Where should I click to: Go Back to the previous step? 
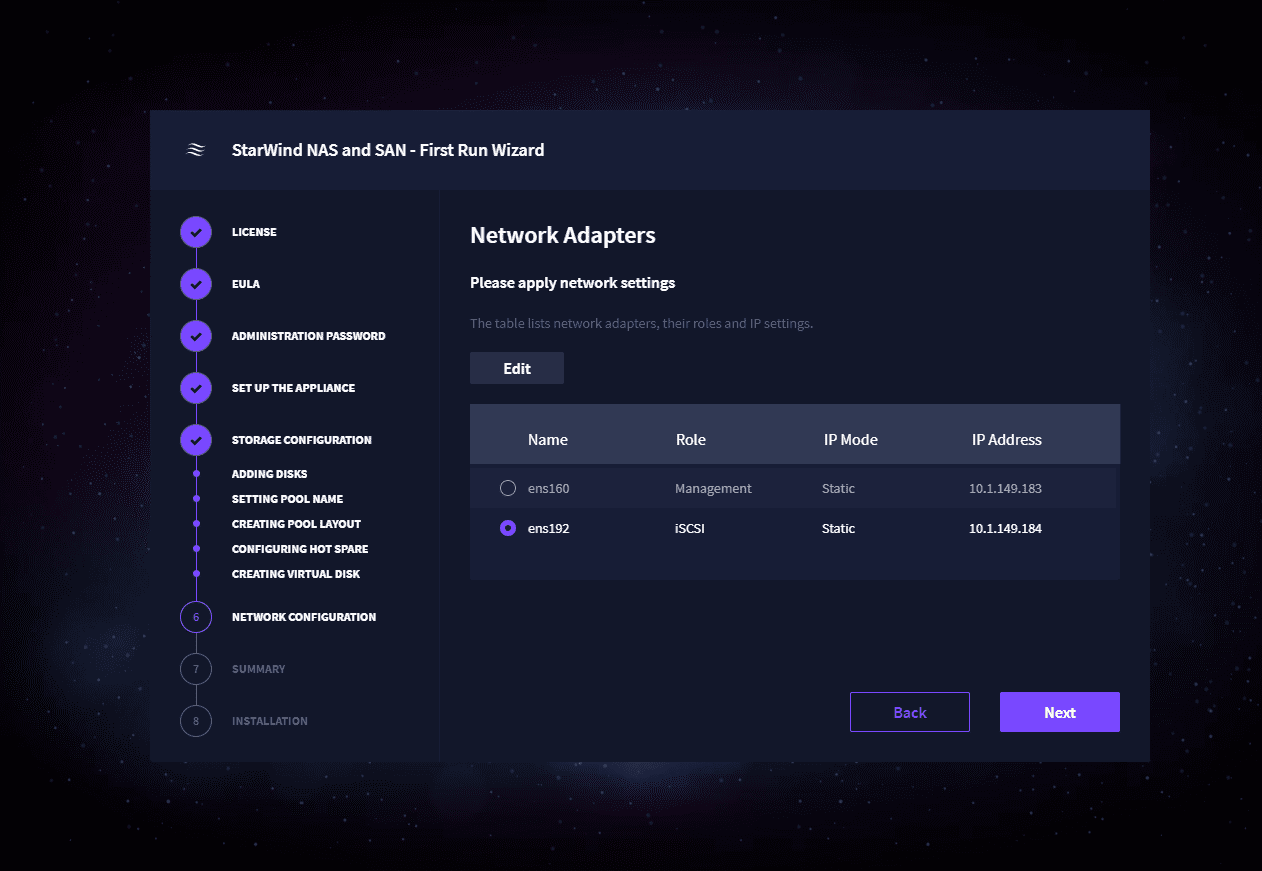[909, 712]
